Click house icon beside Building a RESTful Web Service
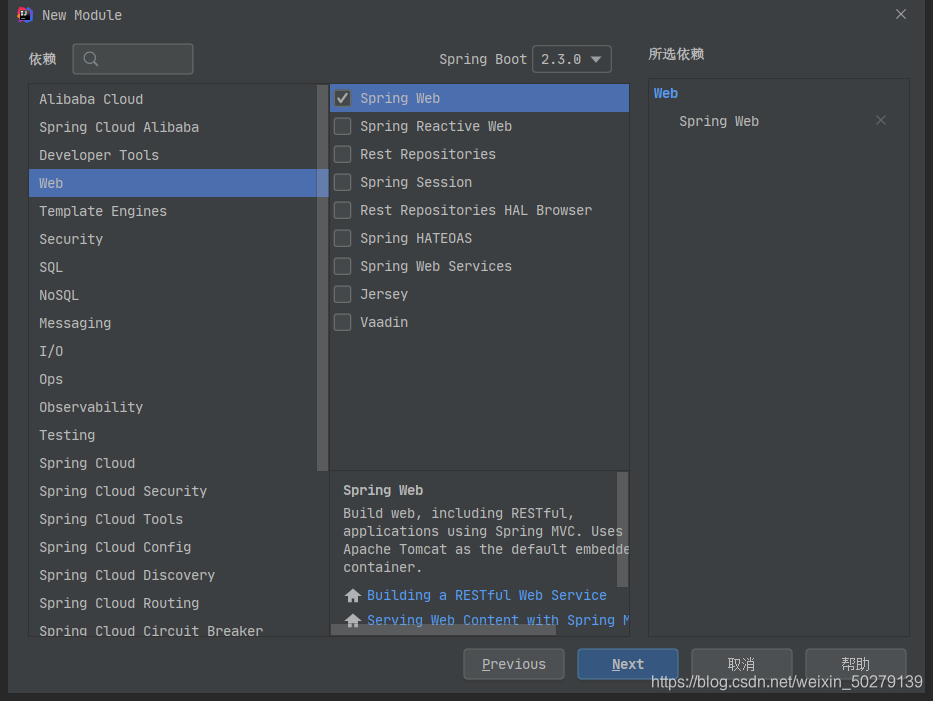The height and width of the screenshot is (701, 933). pyautogui.click(x=353, y=595)
